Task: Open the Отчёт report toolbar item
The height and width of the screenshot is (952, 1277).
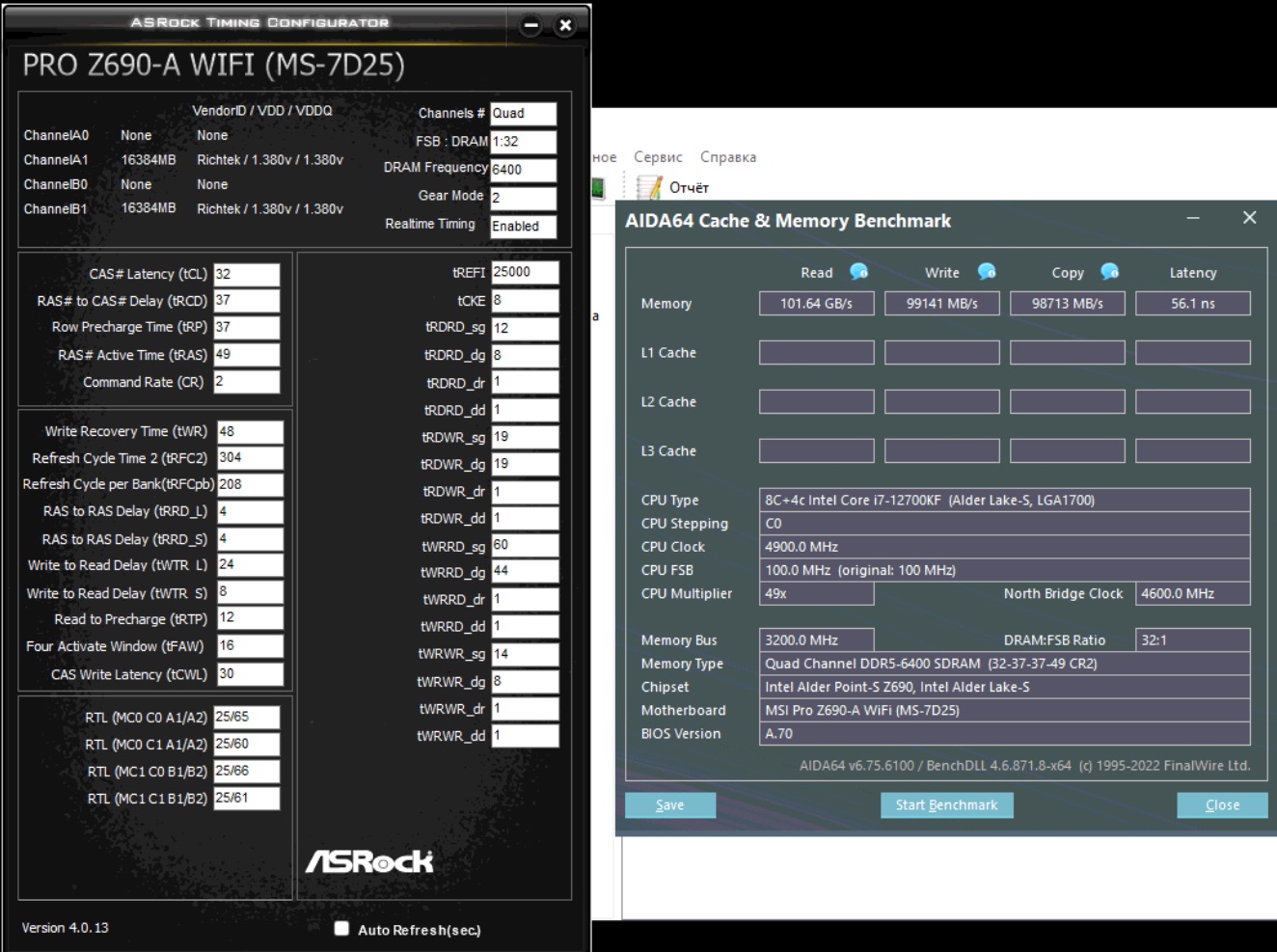Action: pos(673,187)
